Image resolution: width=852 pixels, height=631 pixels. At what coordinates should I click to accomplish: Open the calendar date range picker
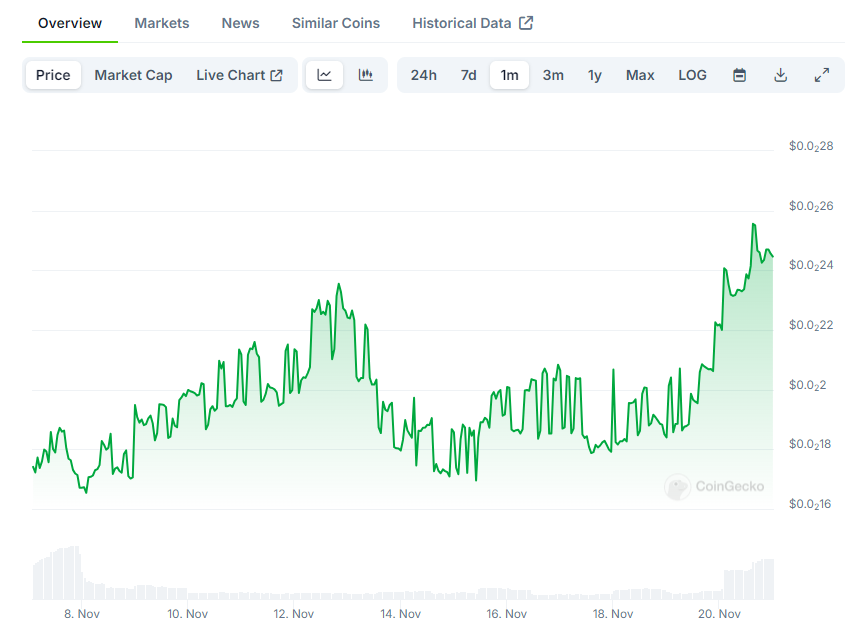pyautogui.click(x=739, y=75)
